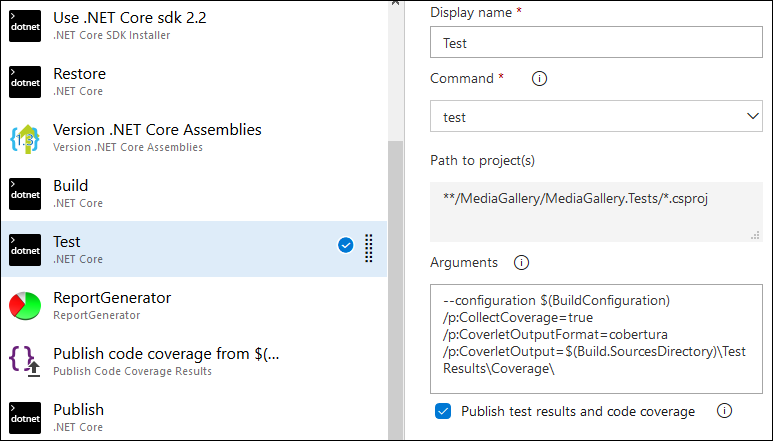
Task: Click the Publish code coverage braces icon
Action: click(25, 362)
